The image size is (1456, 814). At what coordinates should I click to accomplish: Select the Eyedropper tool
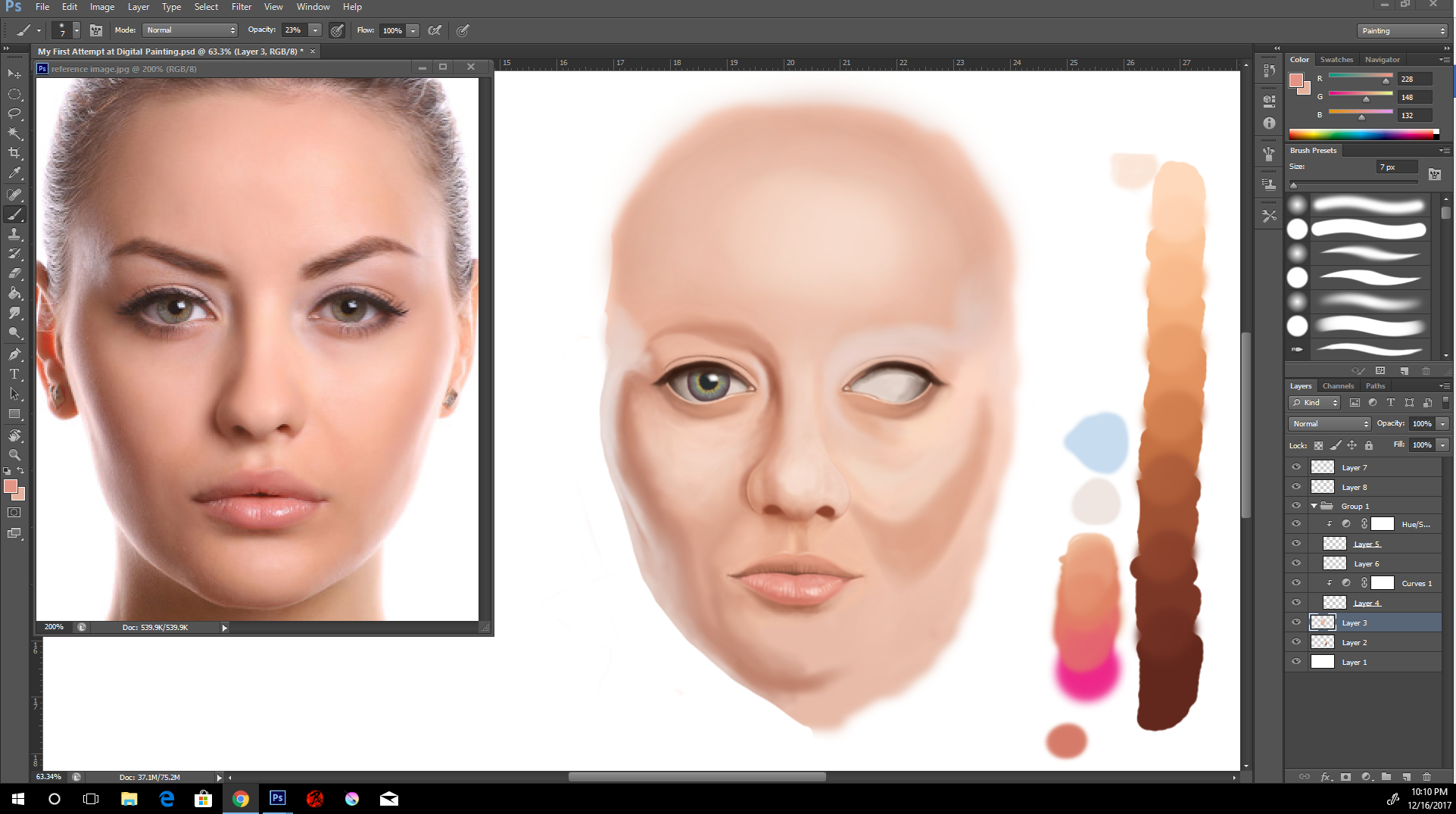(14, 173)
